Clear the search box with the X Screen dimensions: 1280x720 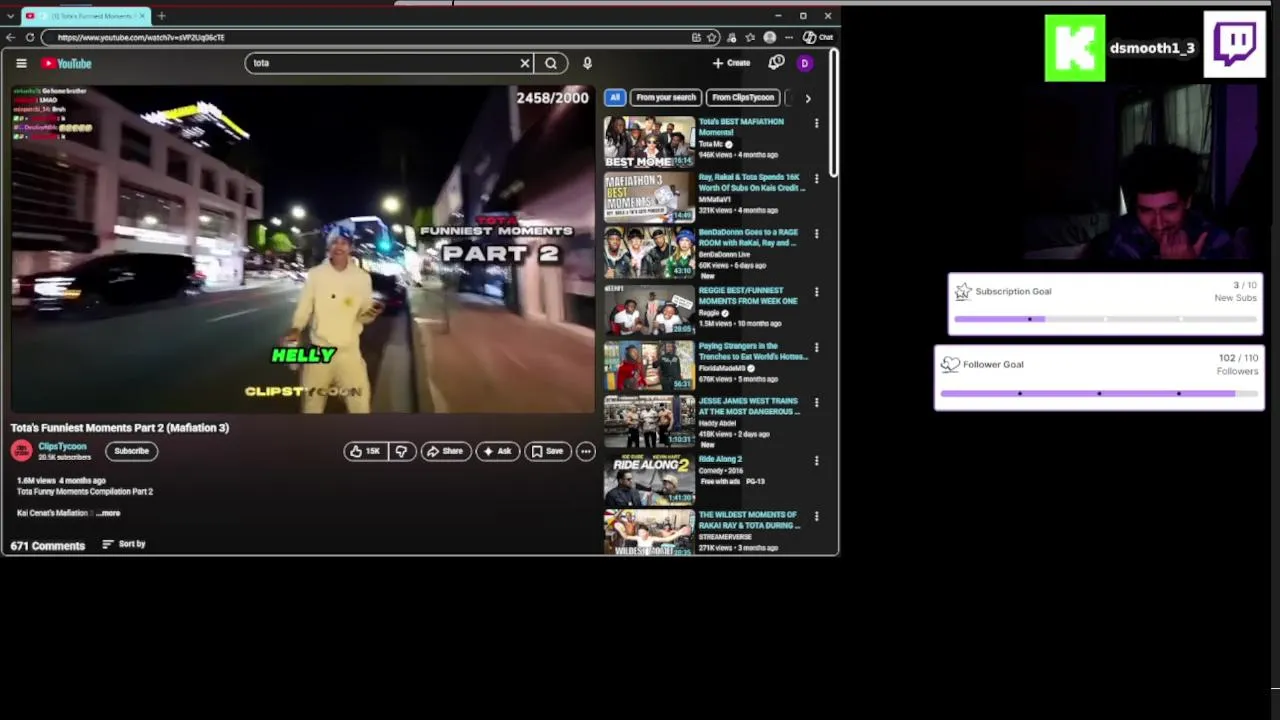coord(524,63)
